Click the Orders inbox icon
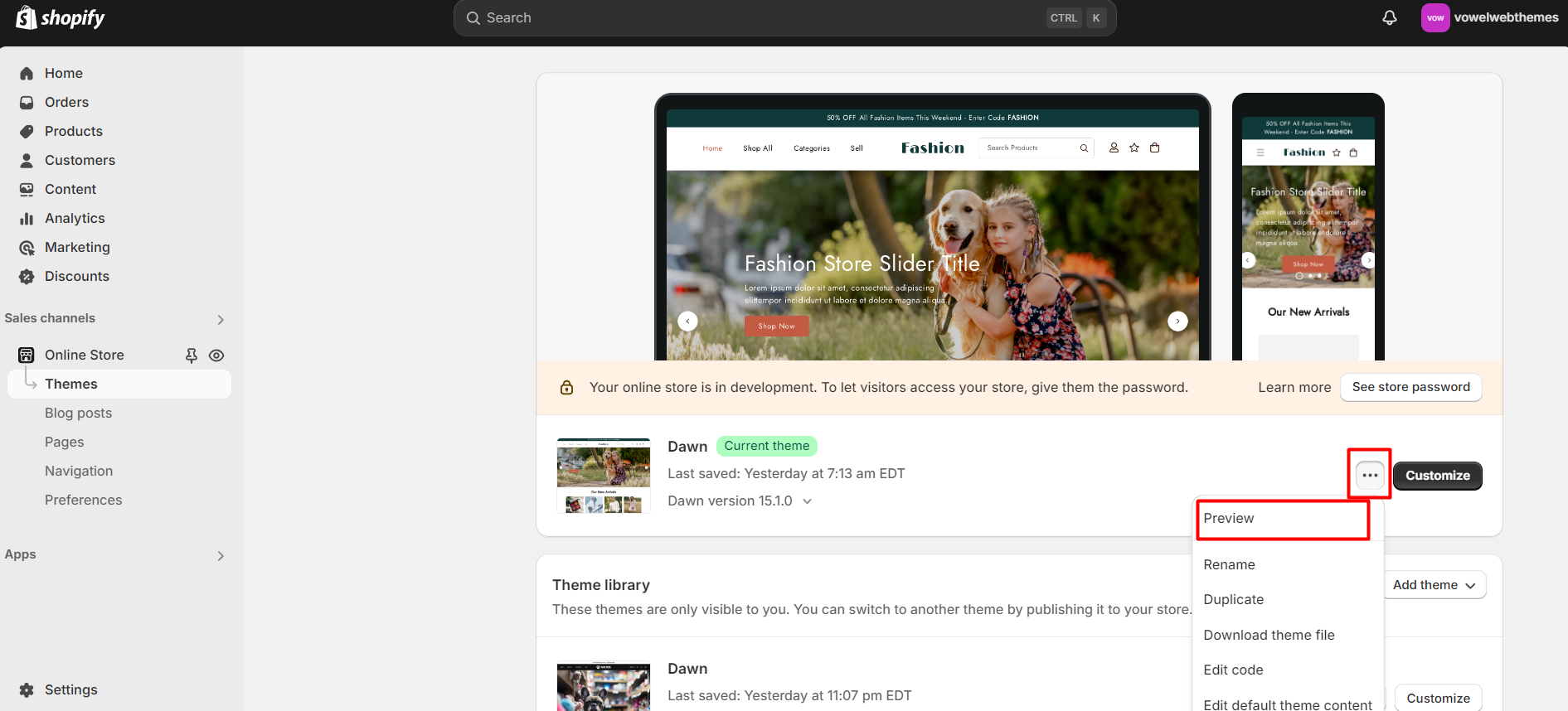Image resolution: width=1568 pixels, height=711 pixels. click(x=27, y=103)
